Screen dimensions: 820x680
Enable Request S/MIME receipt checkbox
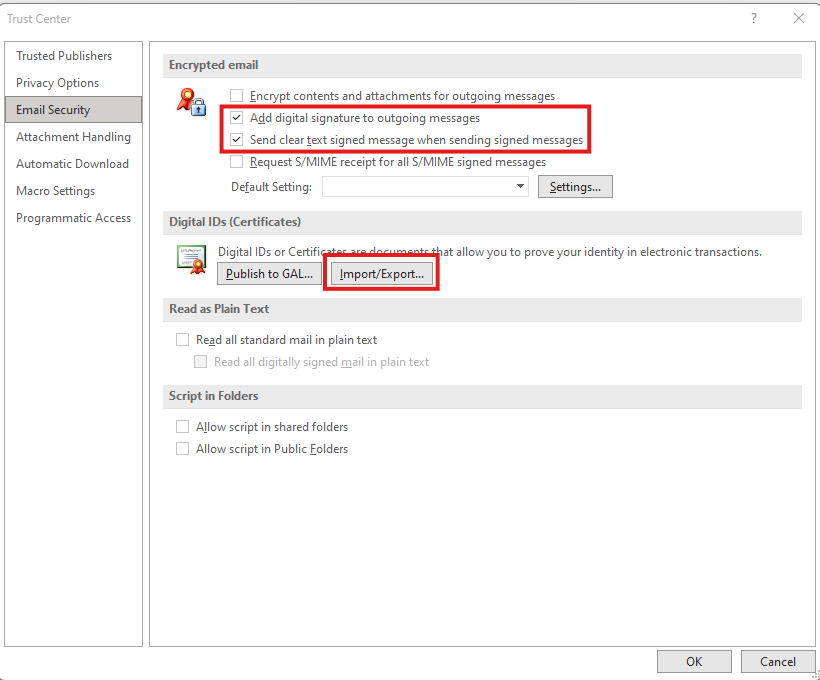coord(237,162)
